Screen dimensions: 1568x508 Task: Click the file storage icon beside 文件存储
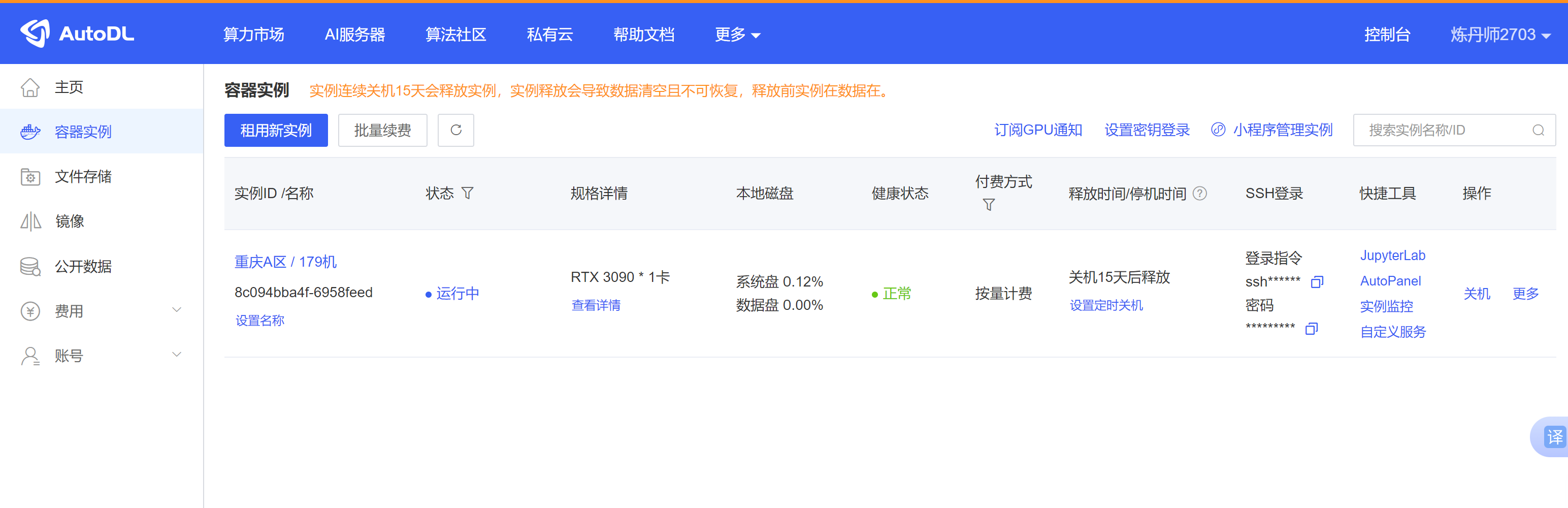click(x=30, y=177)
